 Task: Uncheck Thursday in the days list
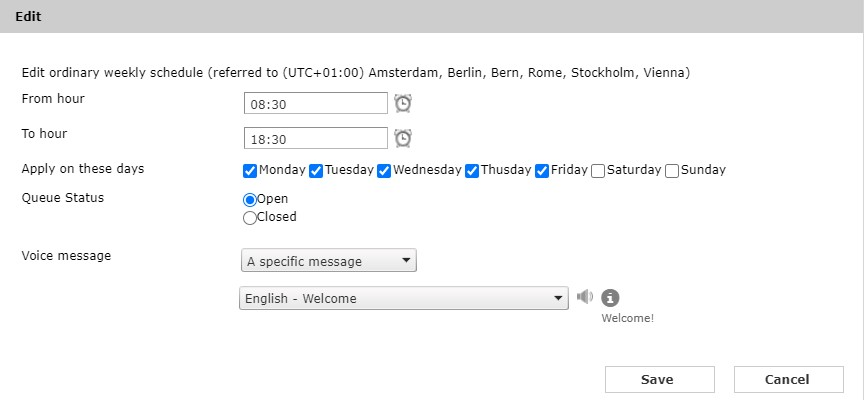(472, 170)
